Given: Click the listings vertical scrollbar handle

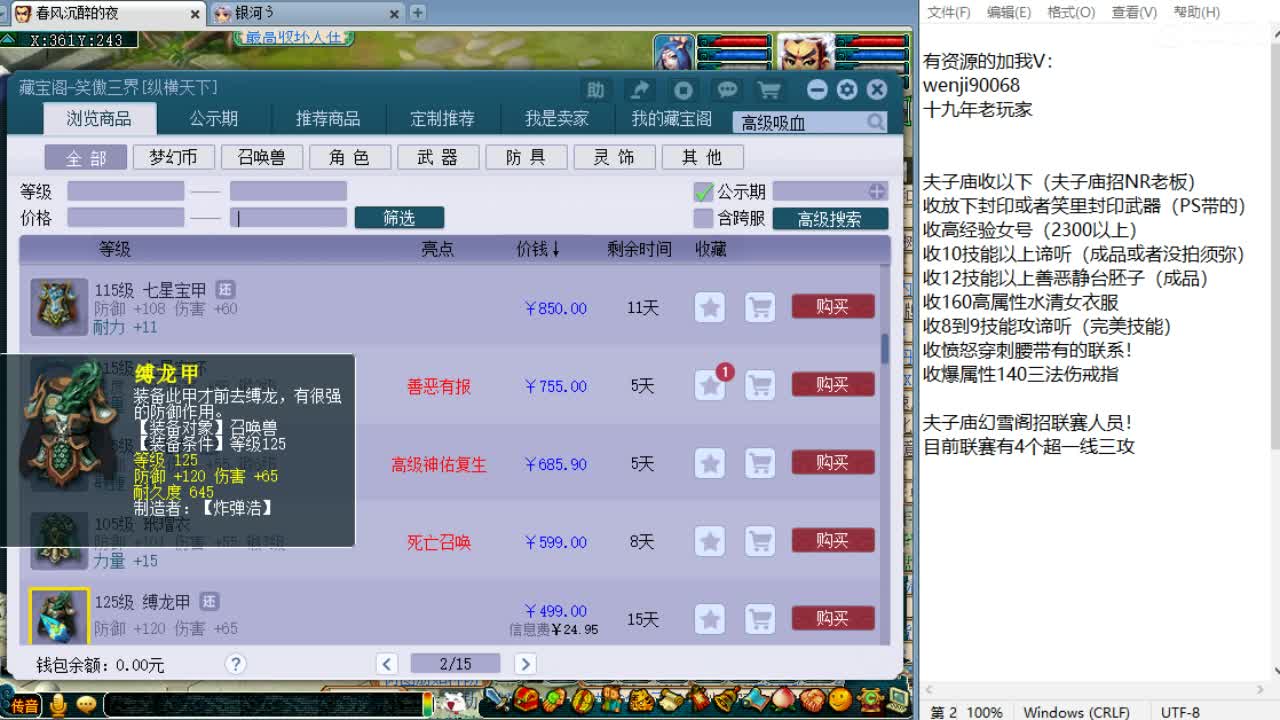Looking at the screenshot, I should pyautogui.click(x=885, y=349).
